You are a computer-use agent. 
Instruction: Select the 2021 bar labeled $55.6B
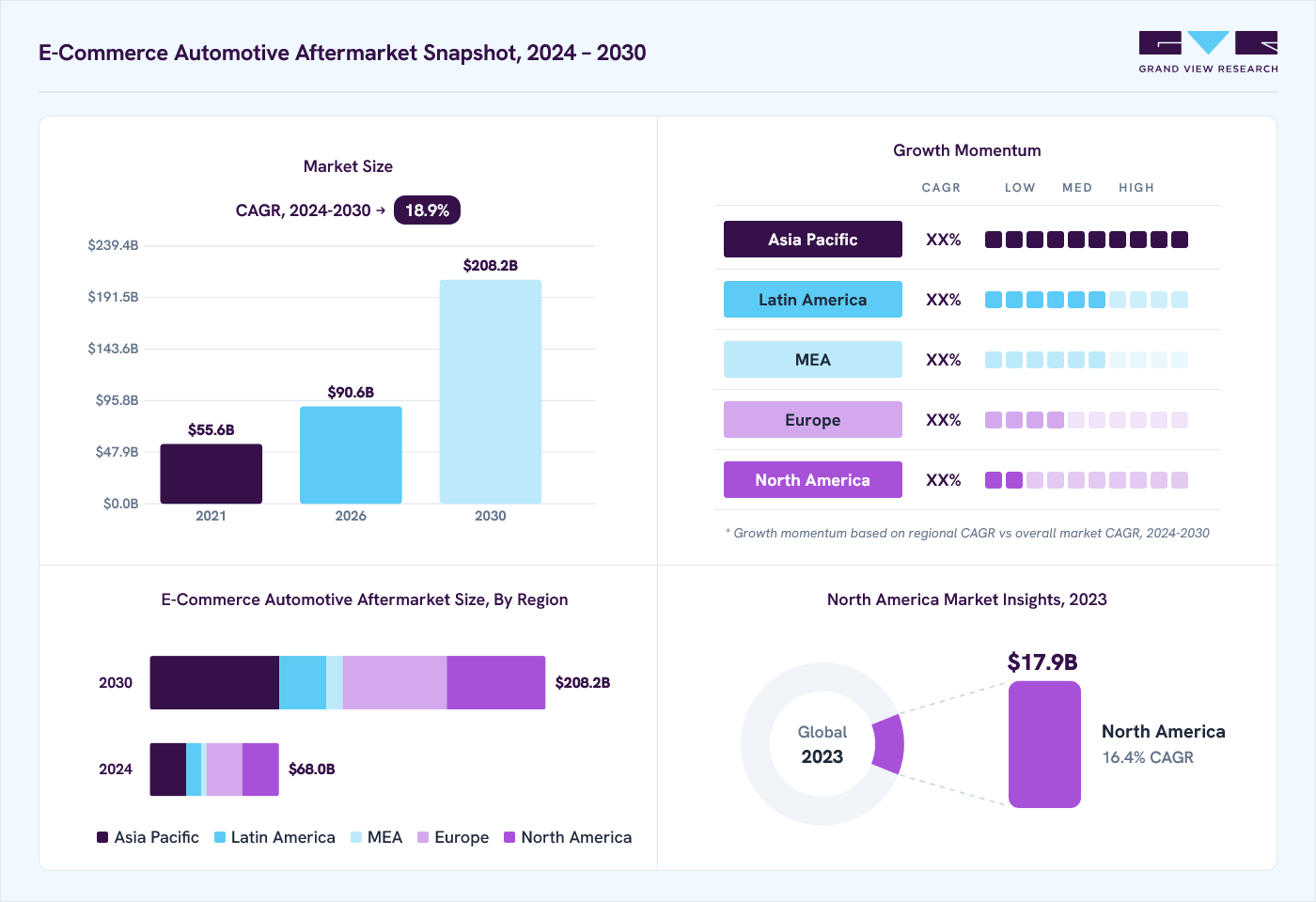(x=211, y=474)
